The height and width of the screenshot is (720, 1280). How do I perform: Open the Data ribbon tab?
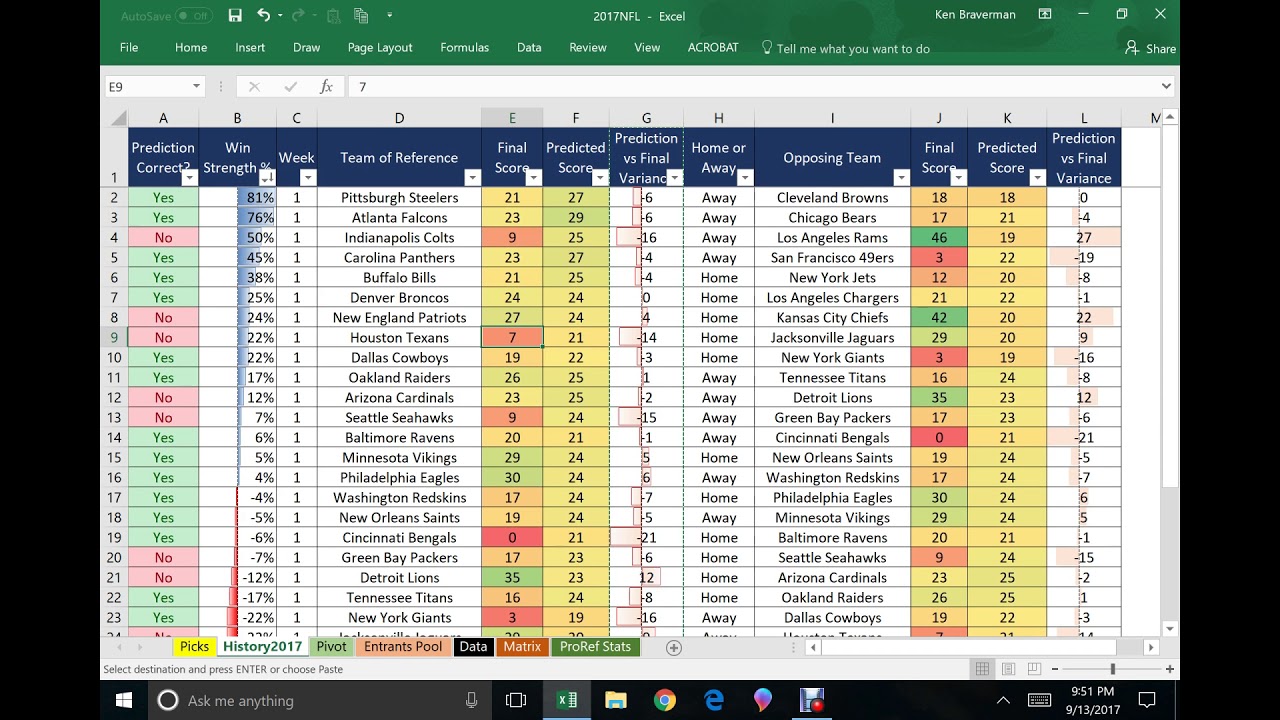click(x=529, y=47)
